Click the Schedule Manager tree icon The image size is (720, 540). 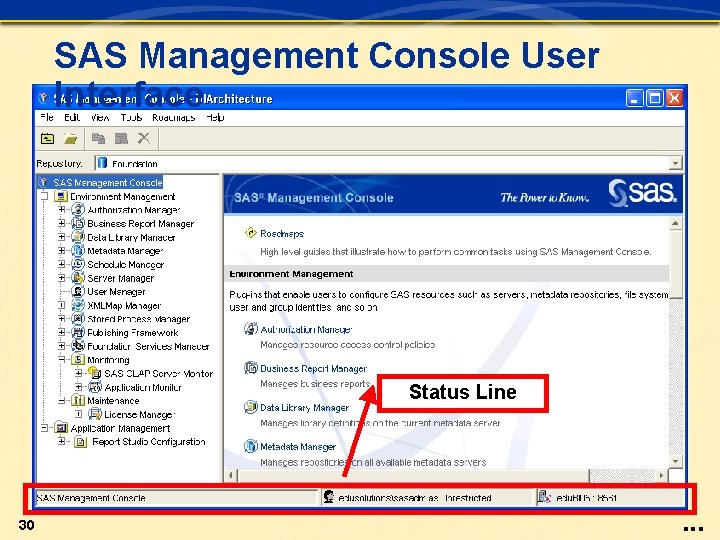[x=79, y=264]
